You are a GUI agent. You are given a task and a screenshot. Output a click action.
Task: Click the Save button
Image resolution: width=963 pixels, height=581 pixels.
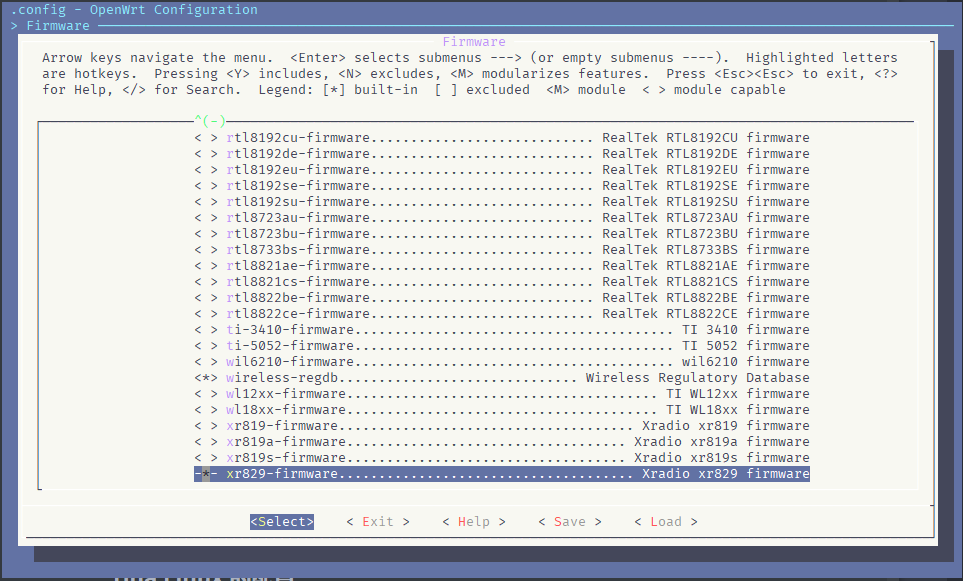pos(569,521)
